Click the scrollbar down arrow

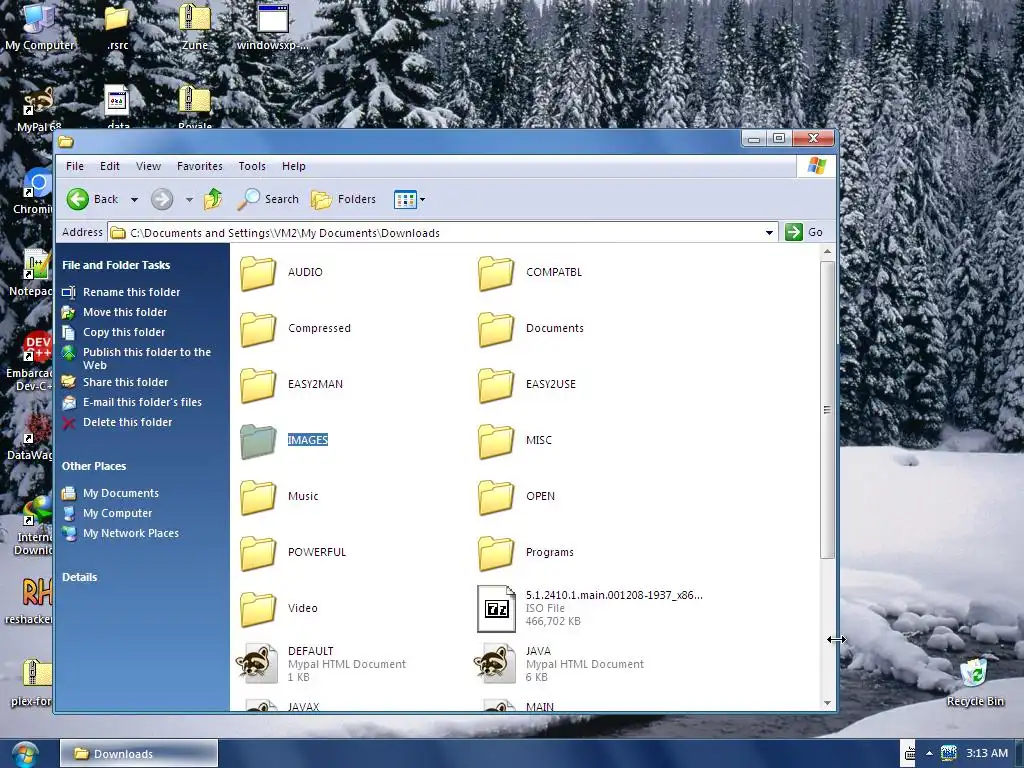pos(827,703)
